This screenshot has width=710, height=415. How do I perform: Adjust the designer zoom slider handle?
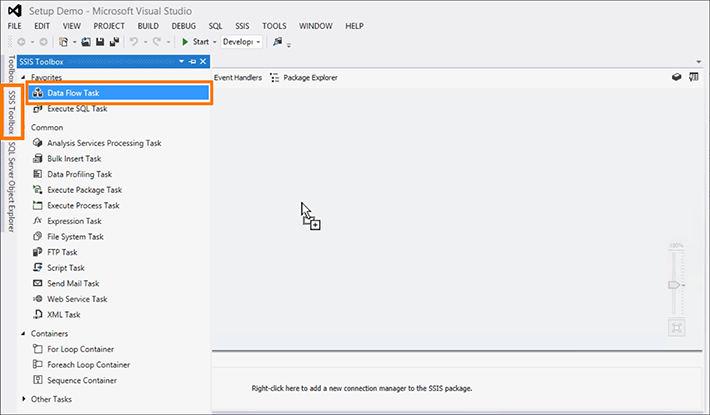pos(674,285)
